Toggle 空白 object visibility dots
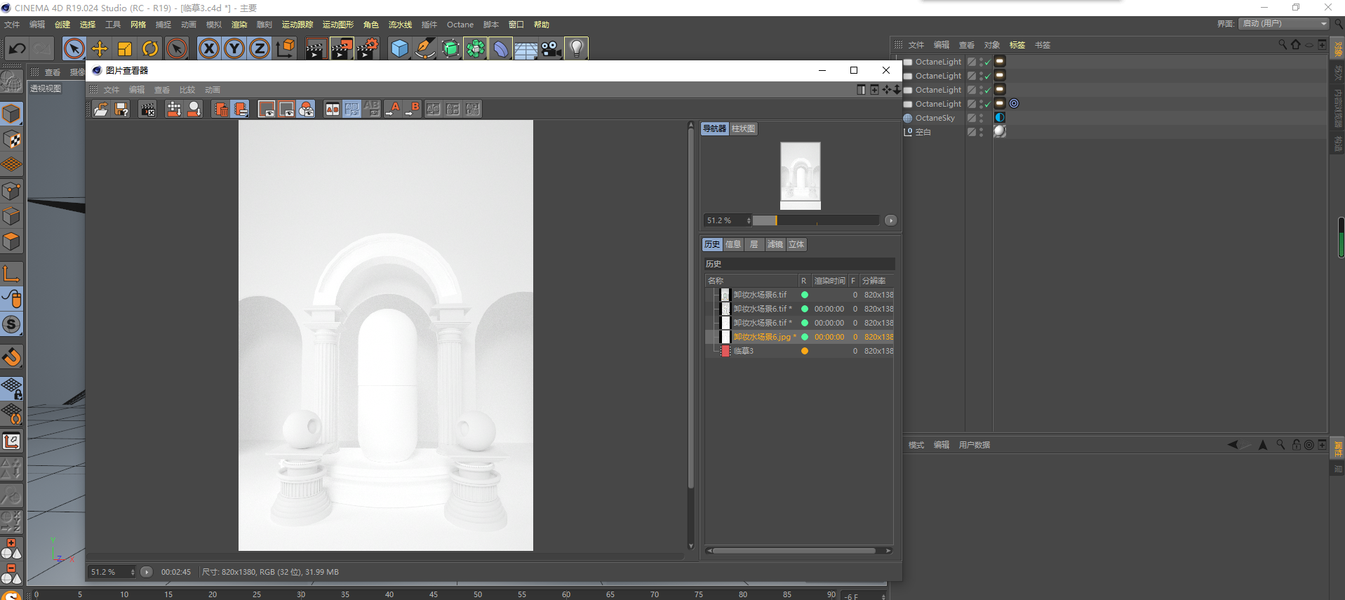1345x600 pixels. point(980,132)
